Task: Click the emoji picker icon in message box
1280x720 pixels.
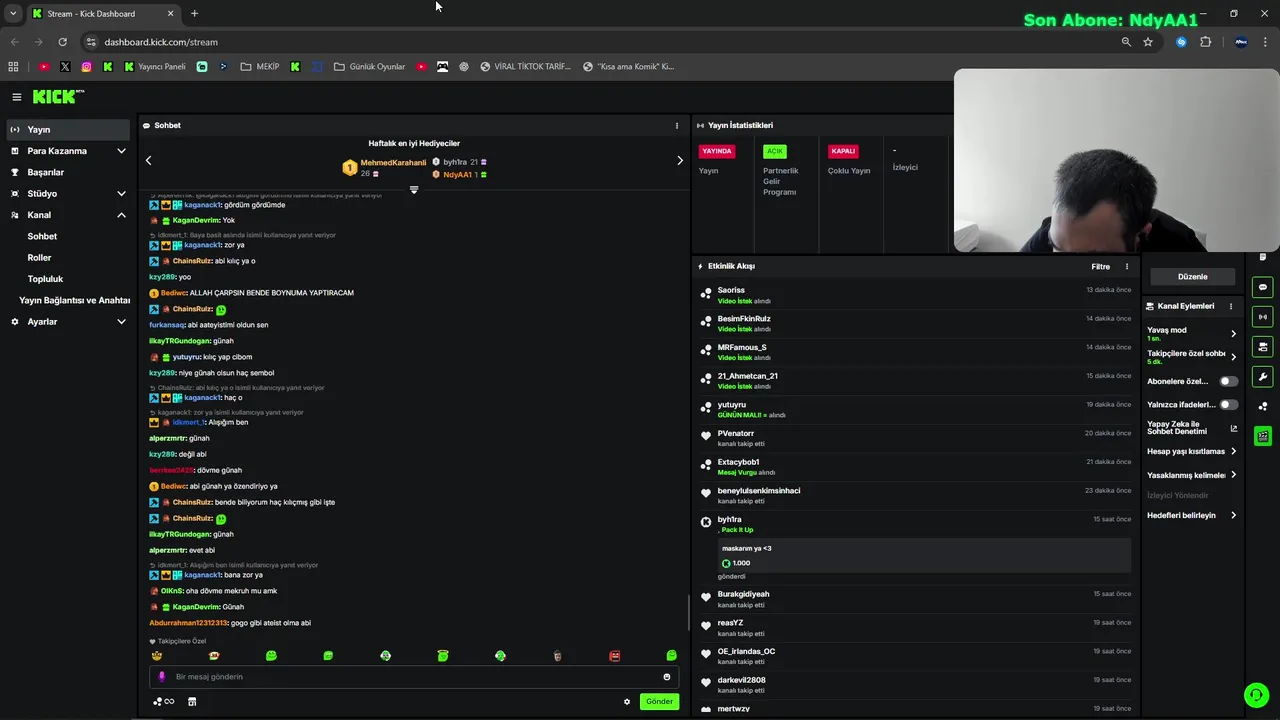Action: pos(667,677)
